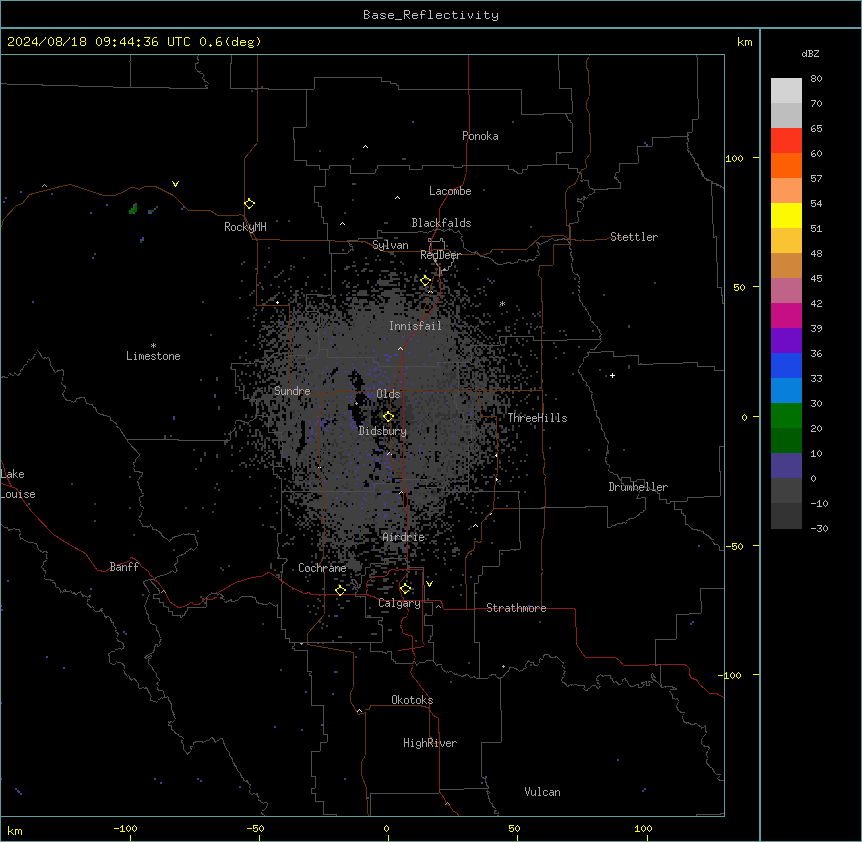Viewport: 862px width, 842px height.
Task: Select the magenta 42-39 dBZ swatch
Action: [x=786, y=315]
